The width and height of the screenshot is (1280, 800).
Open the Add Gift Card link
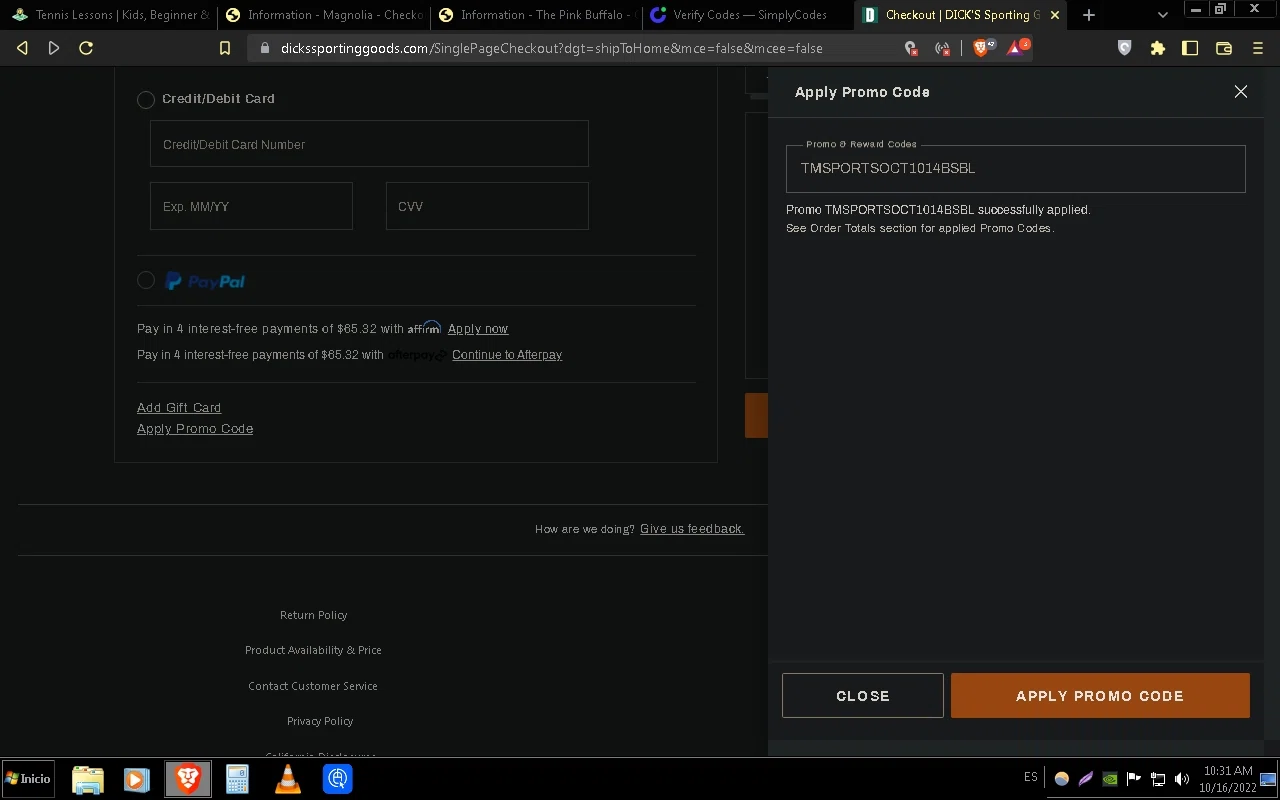click(179, 408)
